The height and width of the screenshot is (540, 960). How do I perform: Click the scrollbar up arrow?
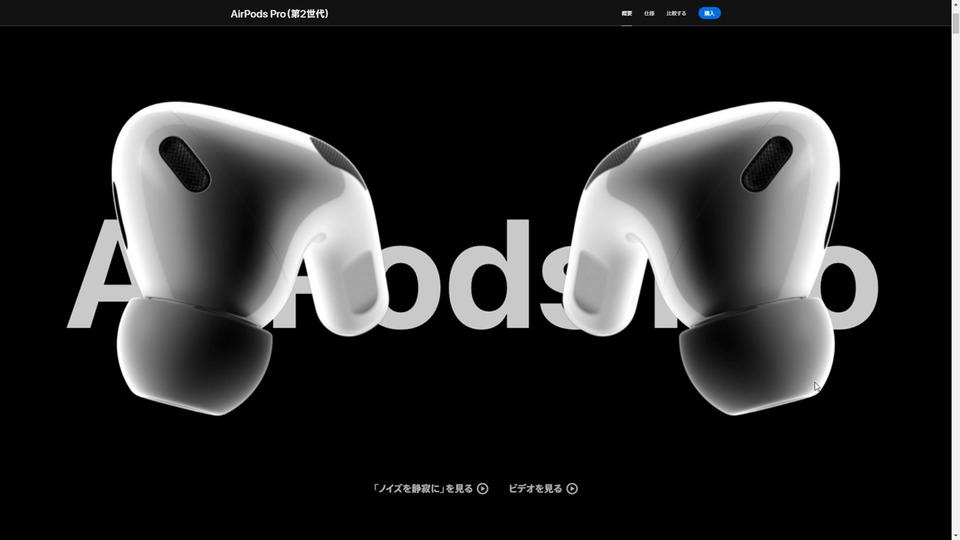click(x=955, y=5)
